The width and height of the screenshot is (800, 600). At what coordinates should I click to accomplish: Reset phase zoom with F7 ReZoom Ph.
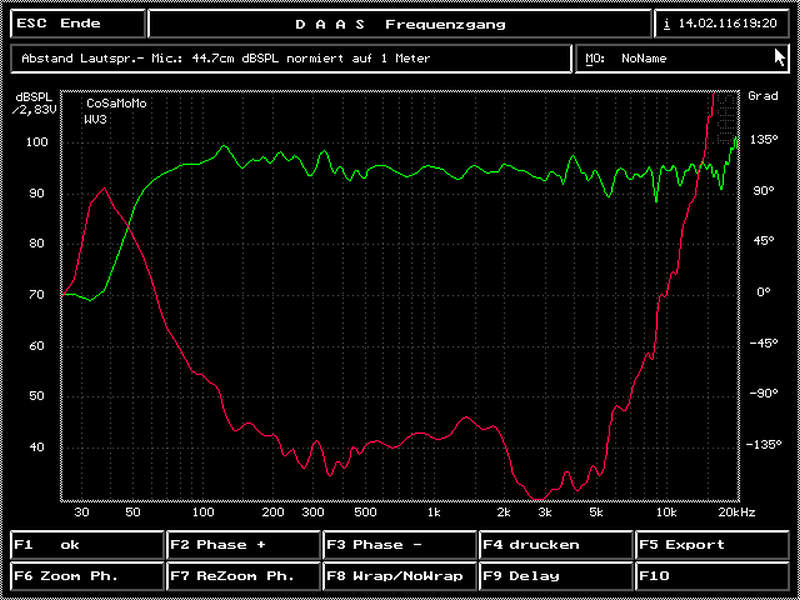point(244,576)
